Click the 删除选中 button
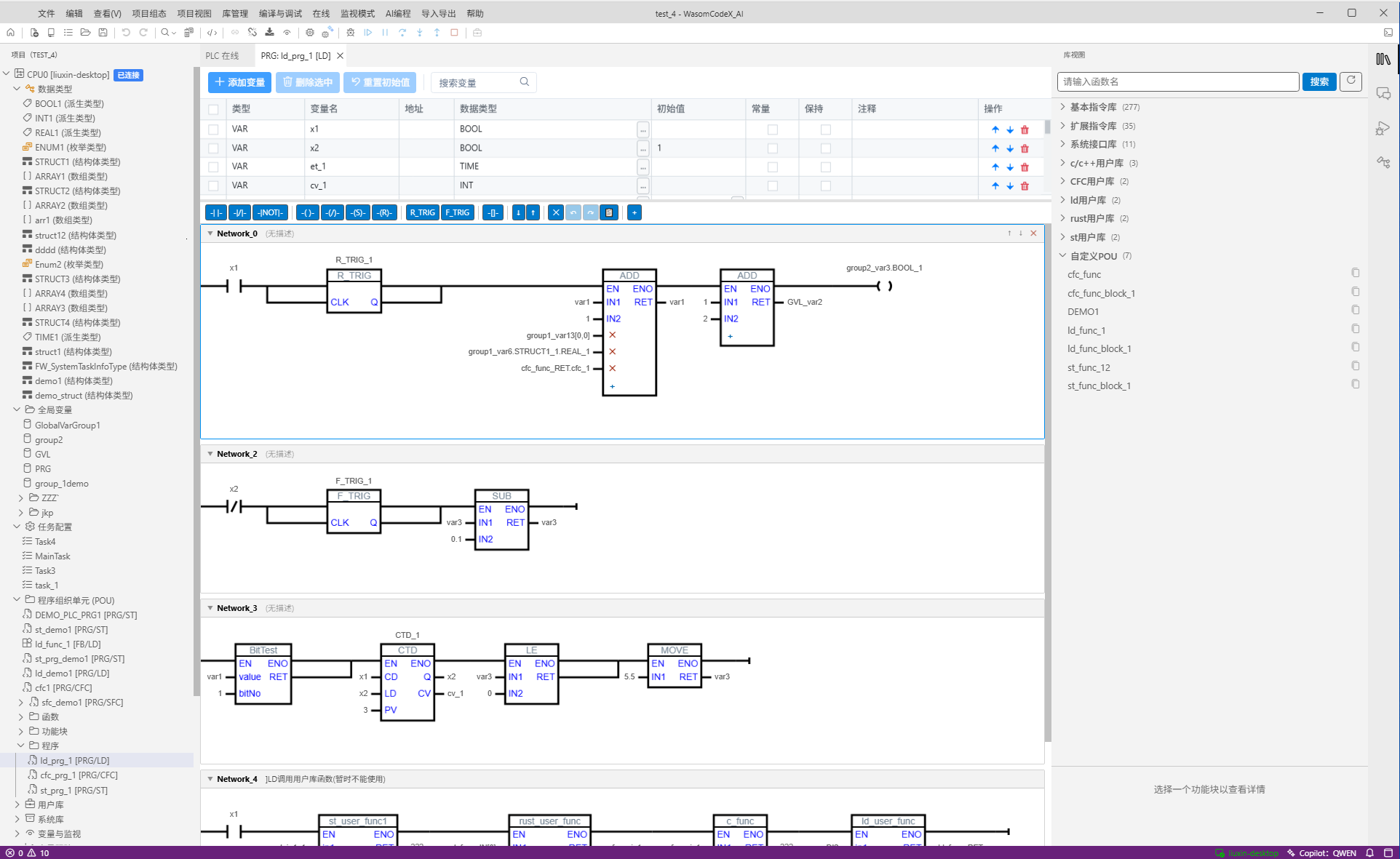The width and height of the screenshot is (1400, 859). coord(308,82)
